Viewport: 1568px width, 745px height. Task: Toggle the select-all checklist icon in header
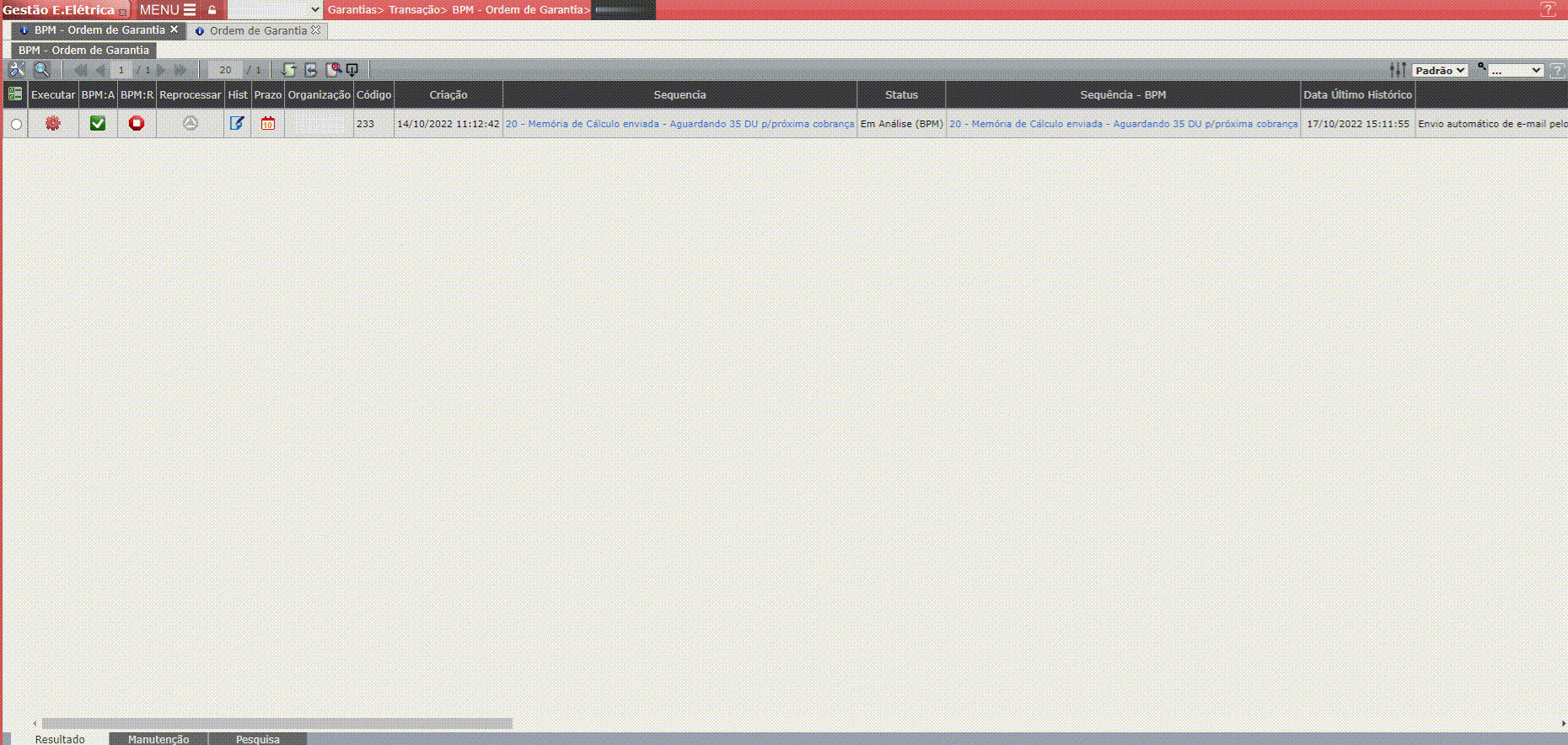(15, 94)
